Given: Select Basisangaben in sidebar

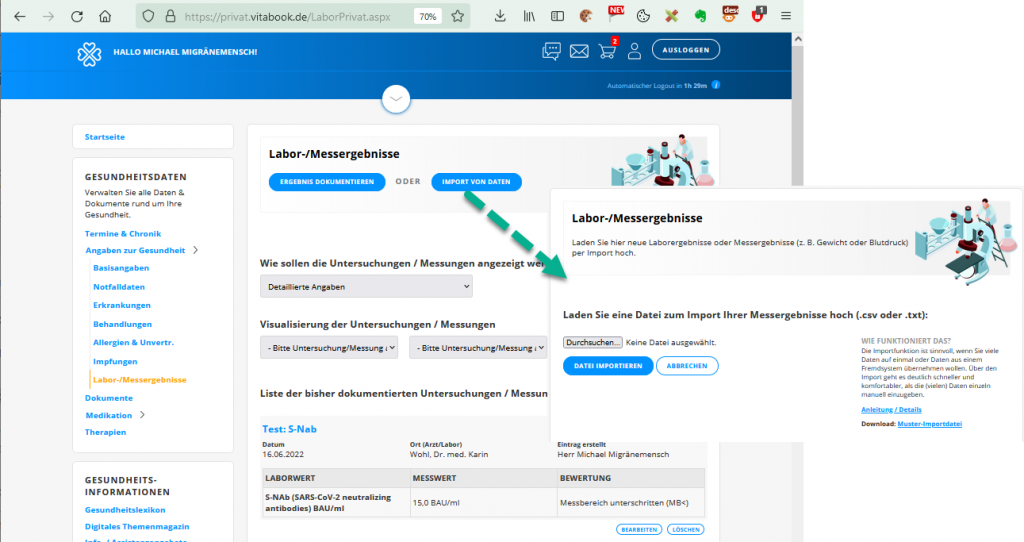Looking at the screenshot, I should [121, 268].
